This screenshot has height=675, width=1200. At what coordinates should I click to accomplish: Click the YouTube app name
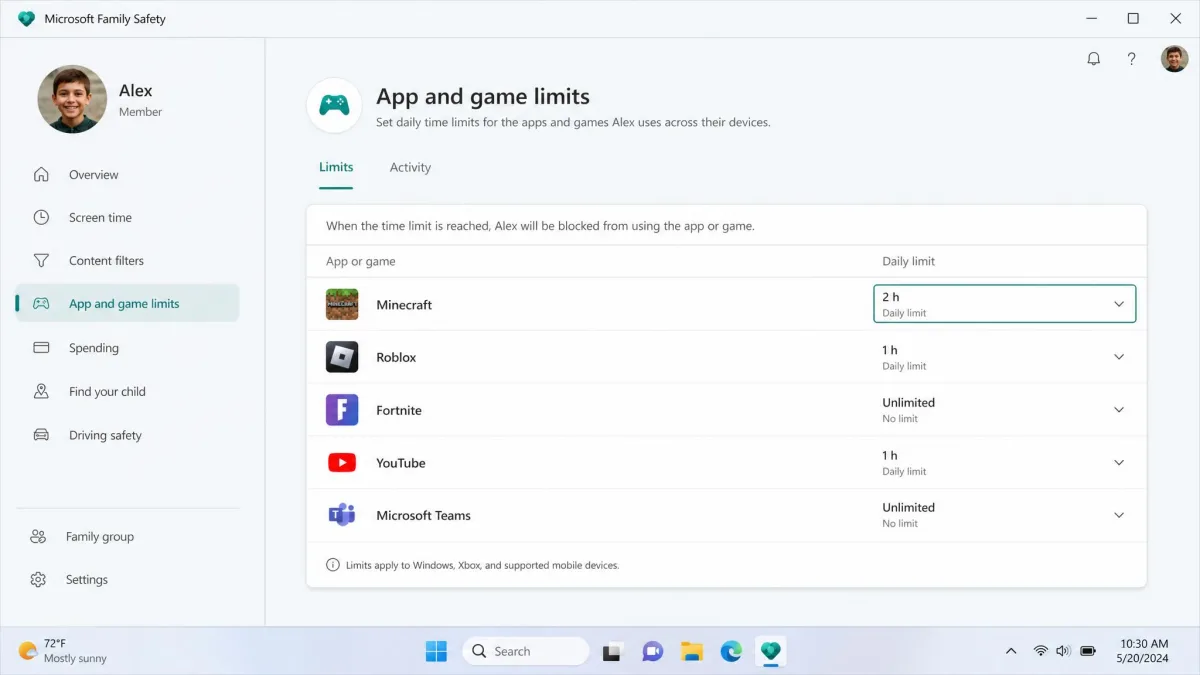coord(401,463)
